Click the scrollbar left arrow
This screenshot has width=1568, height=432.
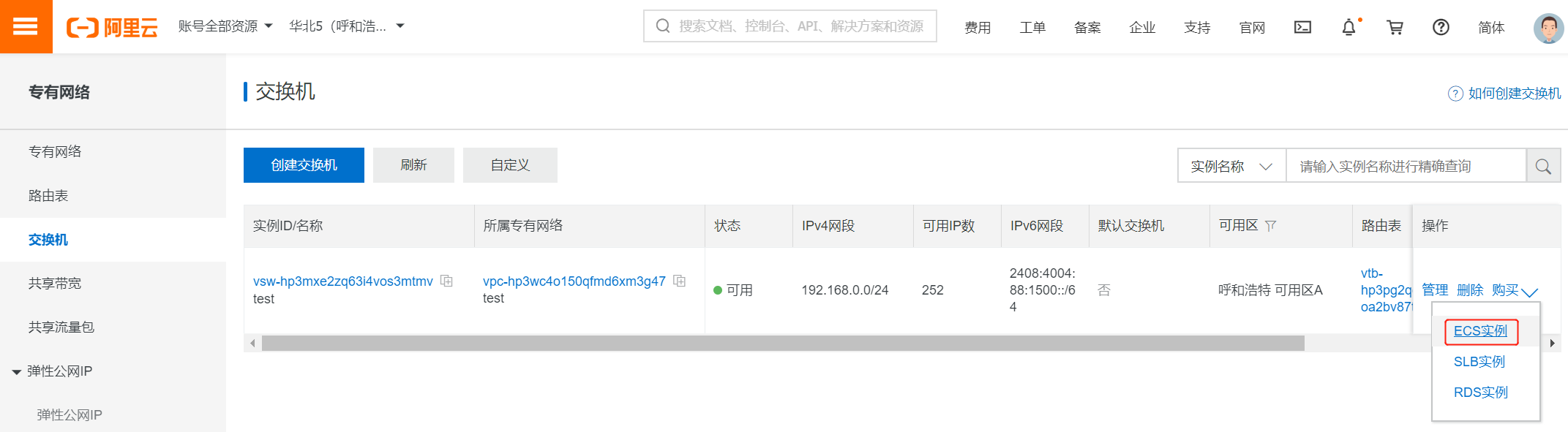coord(252,343)
